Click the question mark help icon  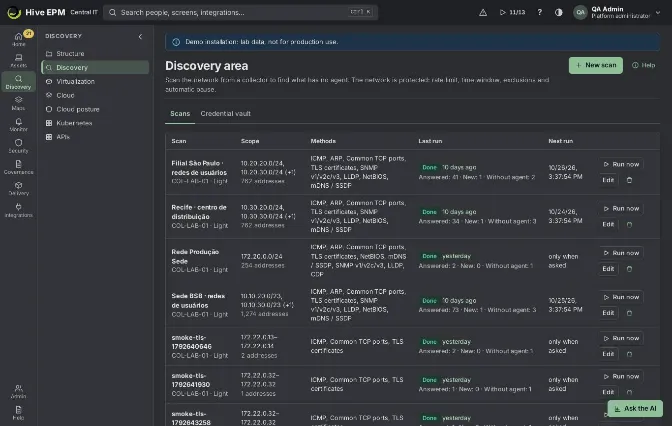540,12
